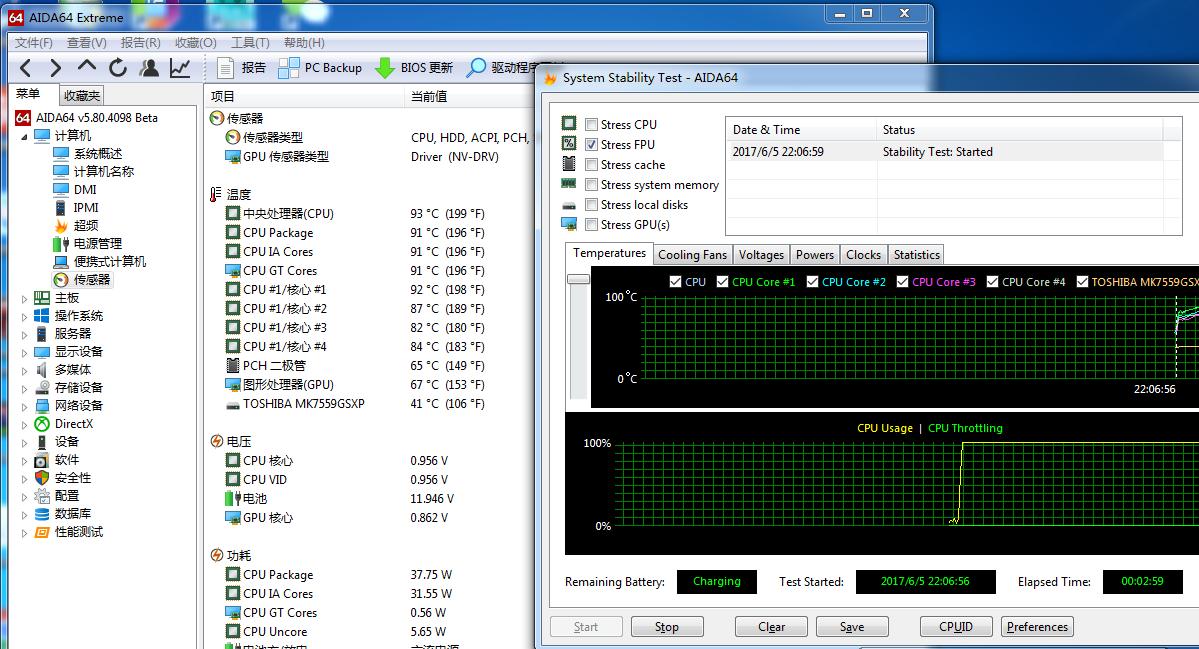Click the temperature graph vertical slider
Image resolution: width=1199 pixels, height=649 pixels.
coord(578,280)
